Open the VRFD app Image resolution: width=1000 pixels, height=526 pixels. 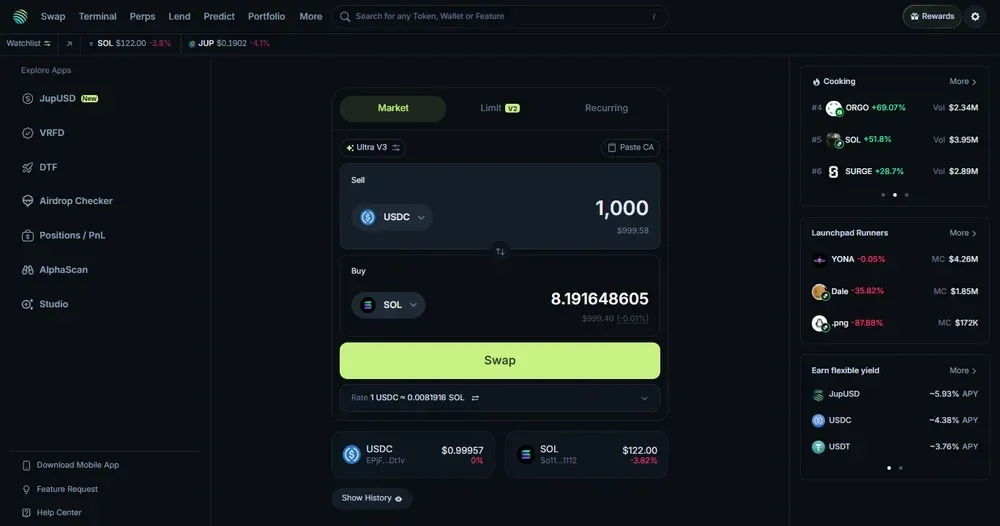pyautogui.click(x=43, y=133)
